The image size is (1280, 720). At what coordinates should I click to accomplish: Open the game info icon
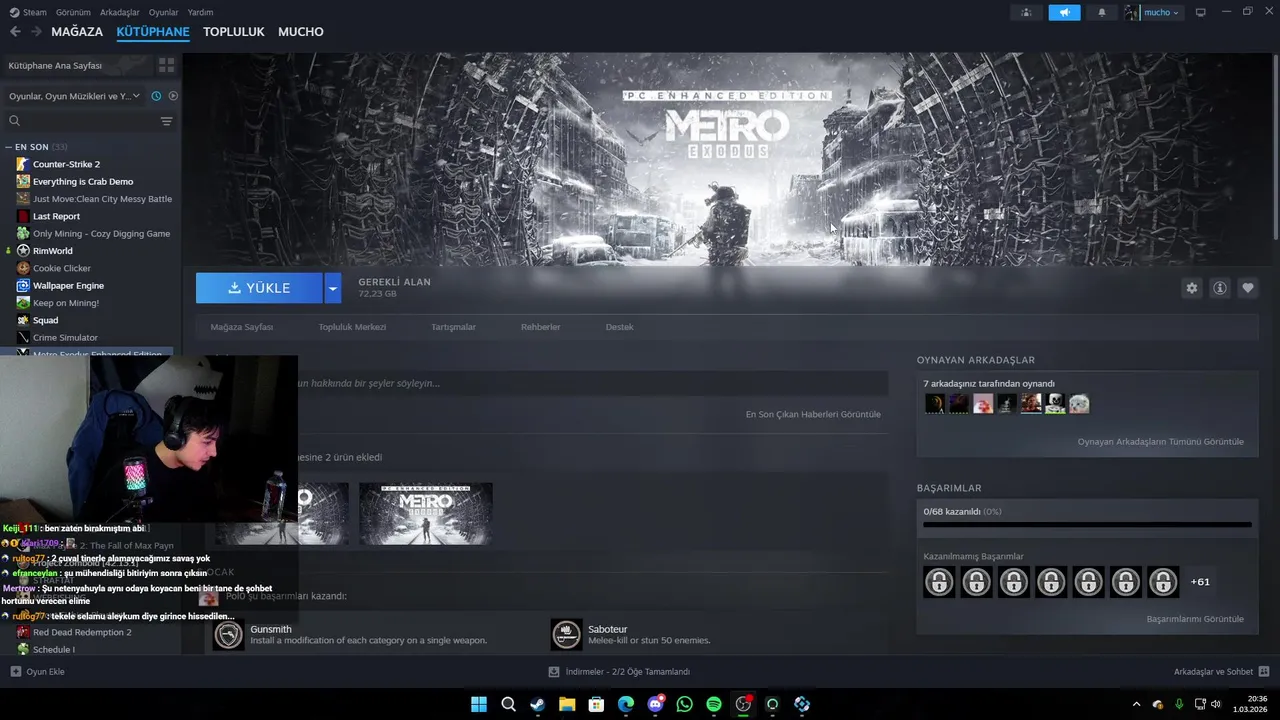coord(1219,288)
